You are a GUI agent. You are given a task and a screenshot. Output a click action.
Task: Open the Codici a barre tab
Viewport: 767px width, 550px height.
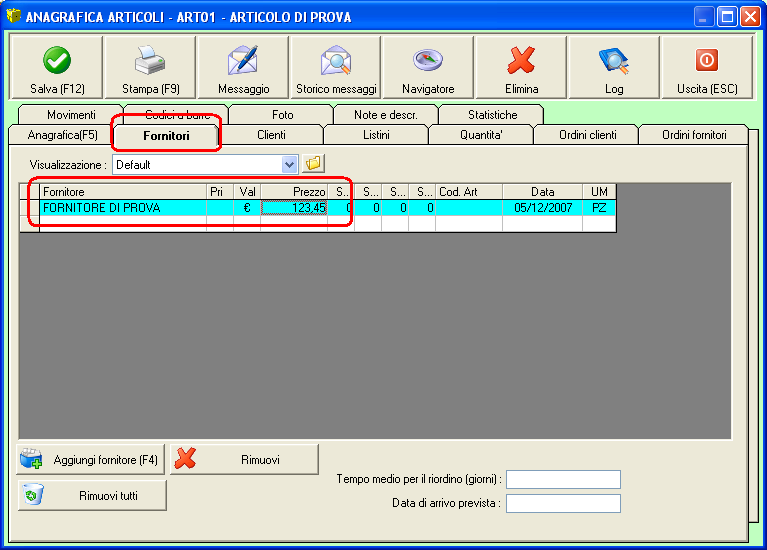[177, 115]
